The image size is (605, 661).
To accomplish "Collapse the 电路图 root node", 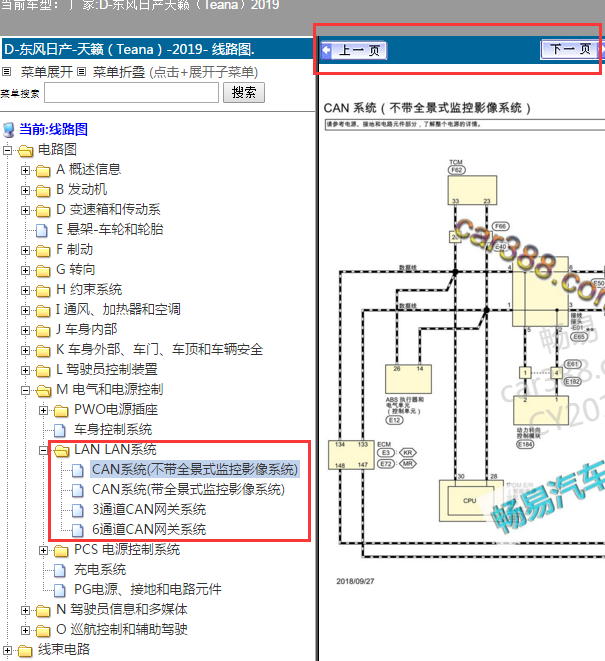I will pos(8,150).
